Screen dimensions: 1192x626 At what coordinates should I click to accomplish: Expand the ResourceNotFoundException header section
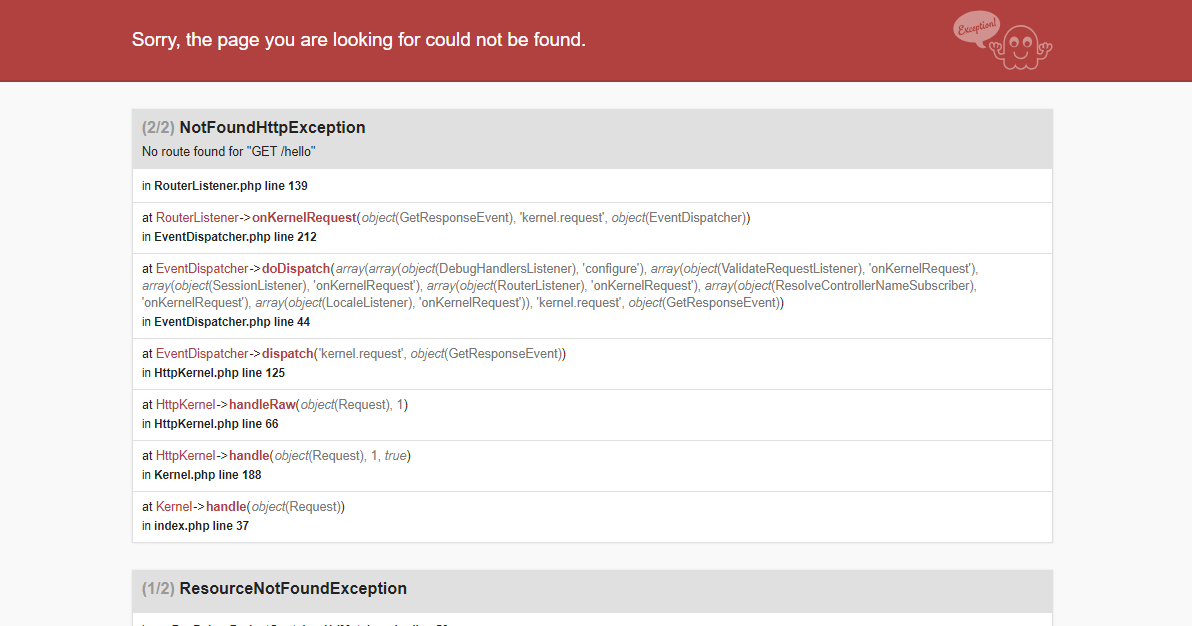coord(292,588)
